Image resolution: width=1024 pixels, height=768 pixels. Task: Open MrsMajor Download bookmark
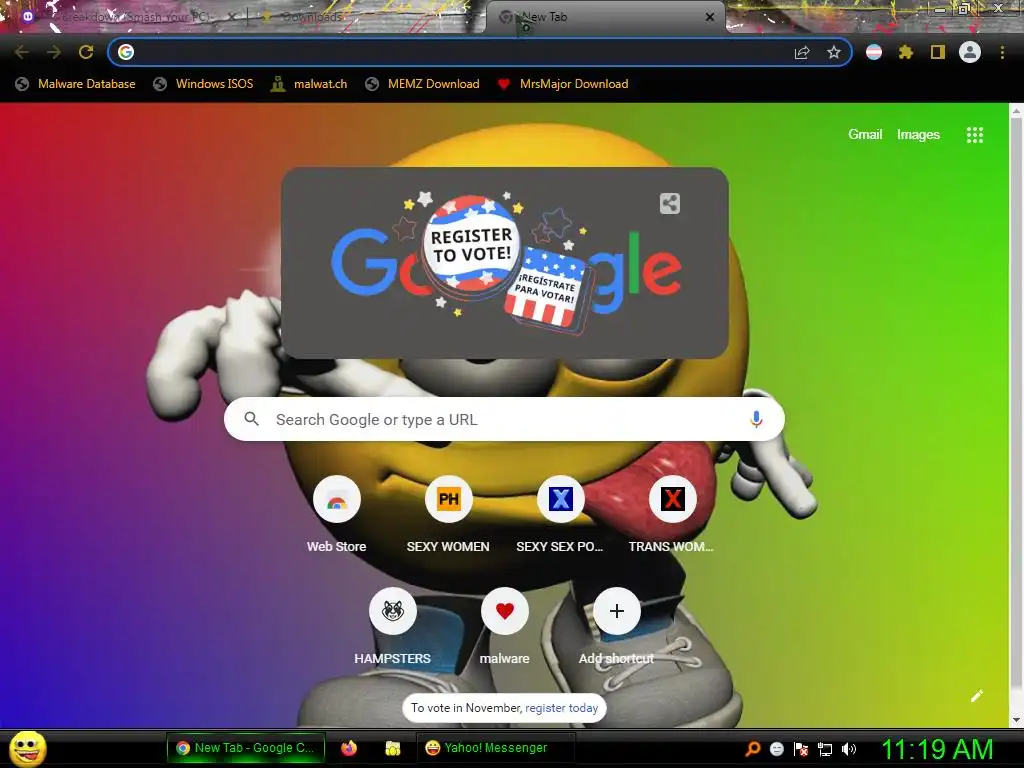(x=562, y=84)
